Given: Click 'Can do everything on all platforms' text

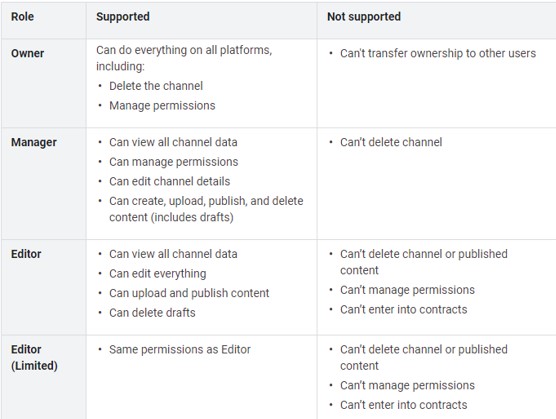Looking at the screenshot, I should coord(184,50).
